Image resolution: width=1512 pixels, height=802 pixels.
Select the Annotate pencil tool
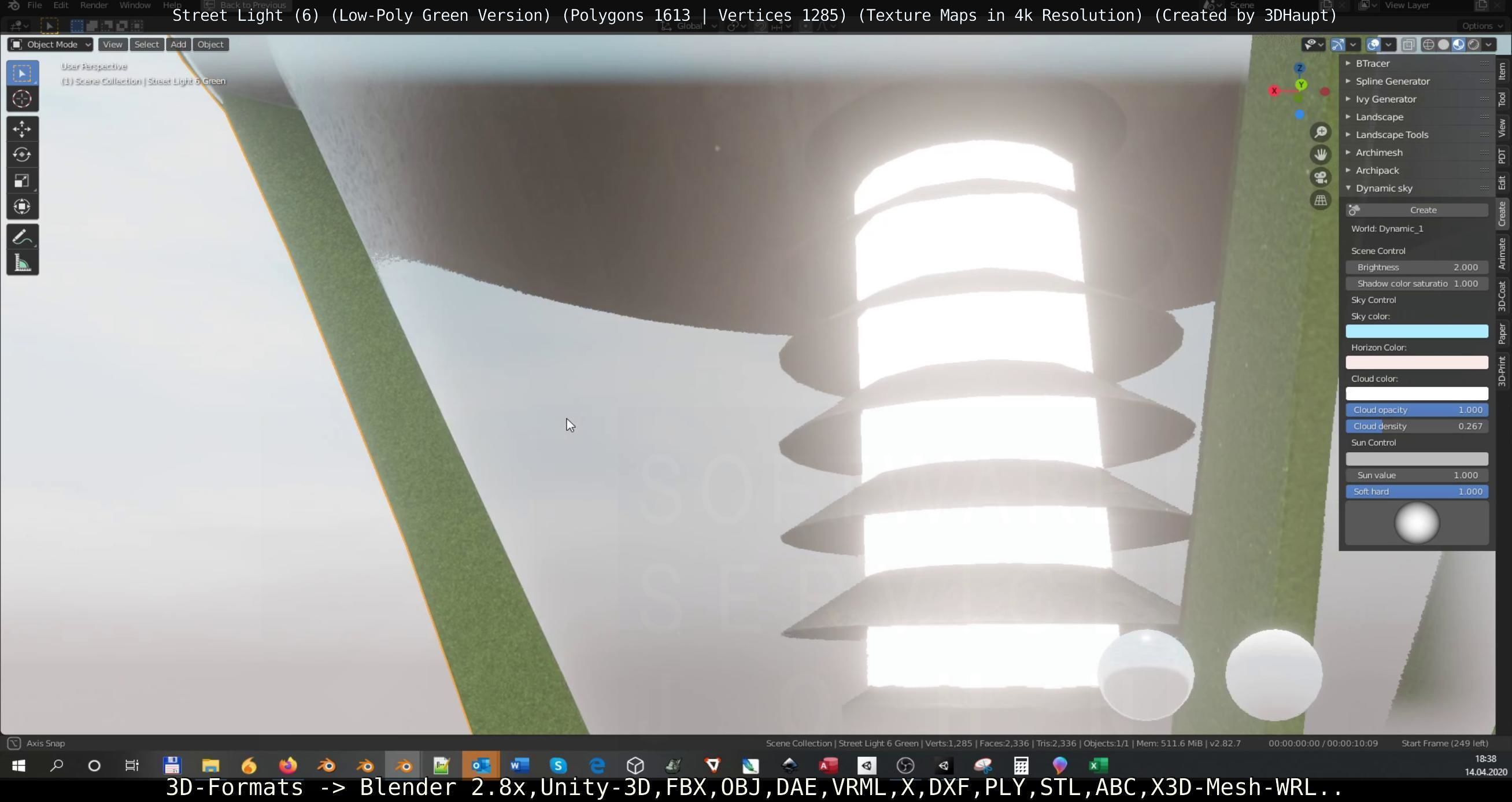23,237
